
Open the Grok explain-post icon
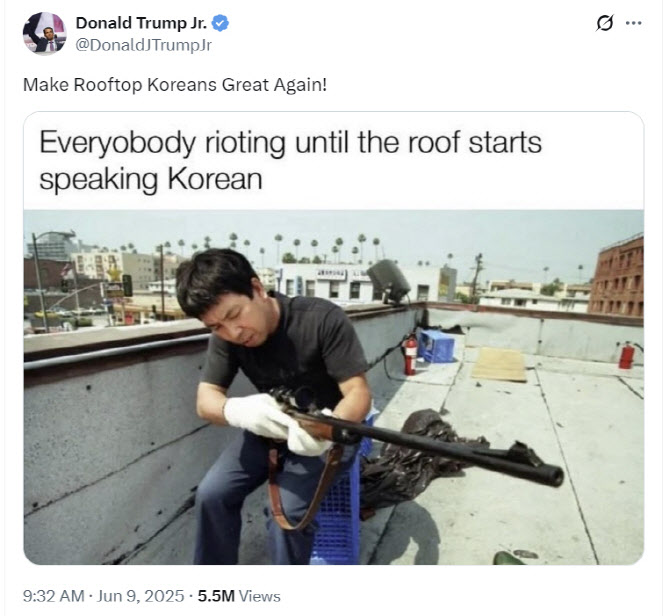point(605,23)
